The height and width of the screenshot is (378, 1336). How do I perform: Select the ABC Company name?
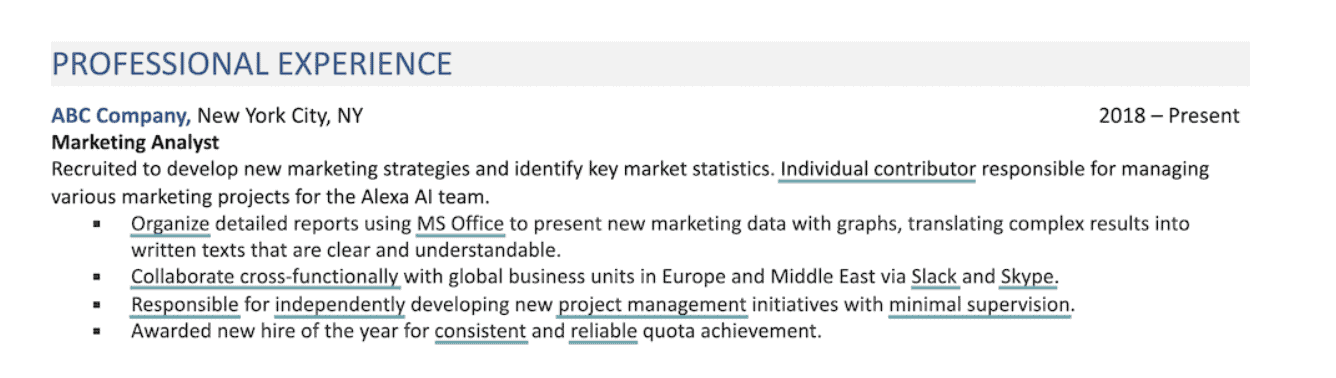(121, 116)
